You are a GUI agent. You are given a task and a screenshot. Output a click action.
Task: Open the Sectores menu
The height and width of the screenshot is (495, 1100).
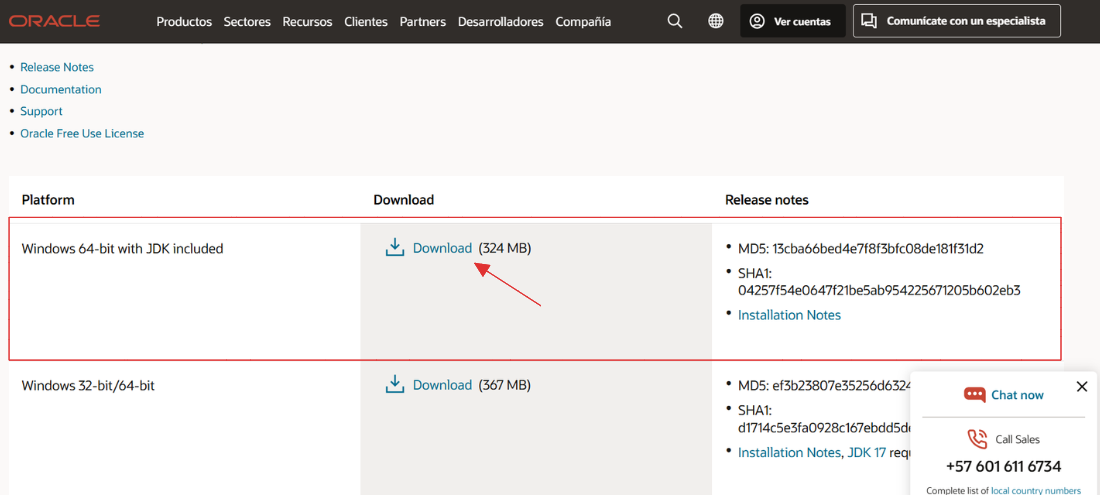[247, 22]
